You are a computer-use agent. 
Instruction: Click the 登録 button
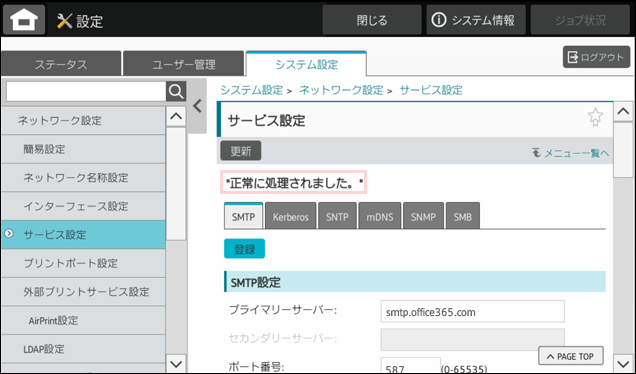coord(245,249)
